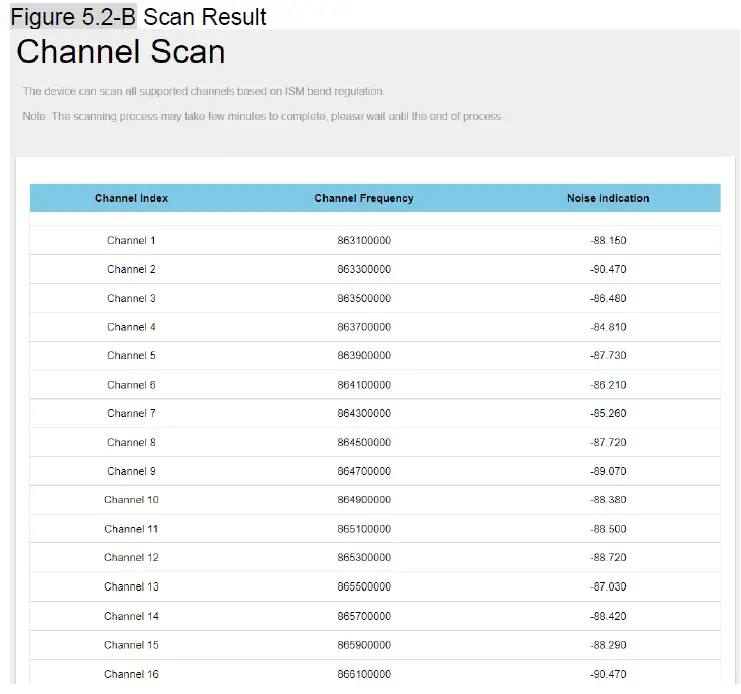This screenshot has height=694, width=741.
Task: Click the Channel Index column header
Action: tap(131, 198)
